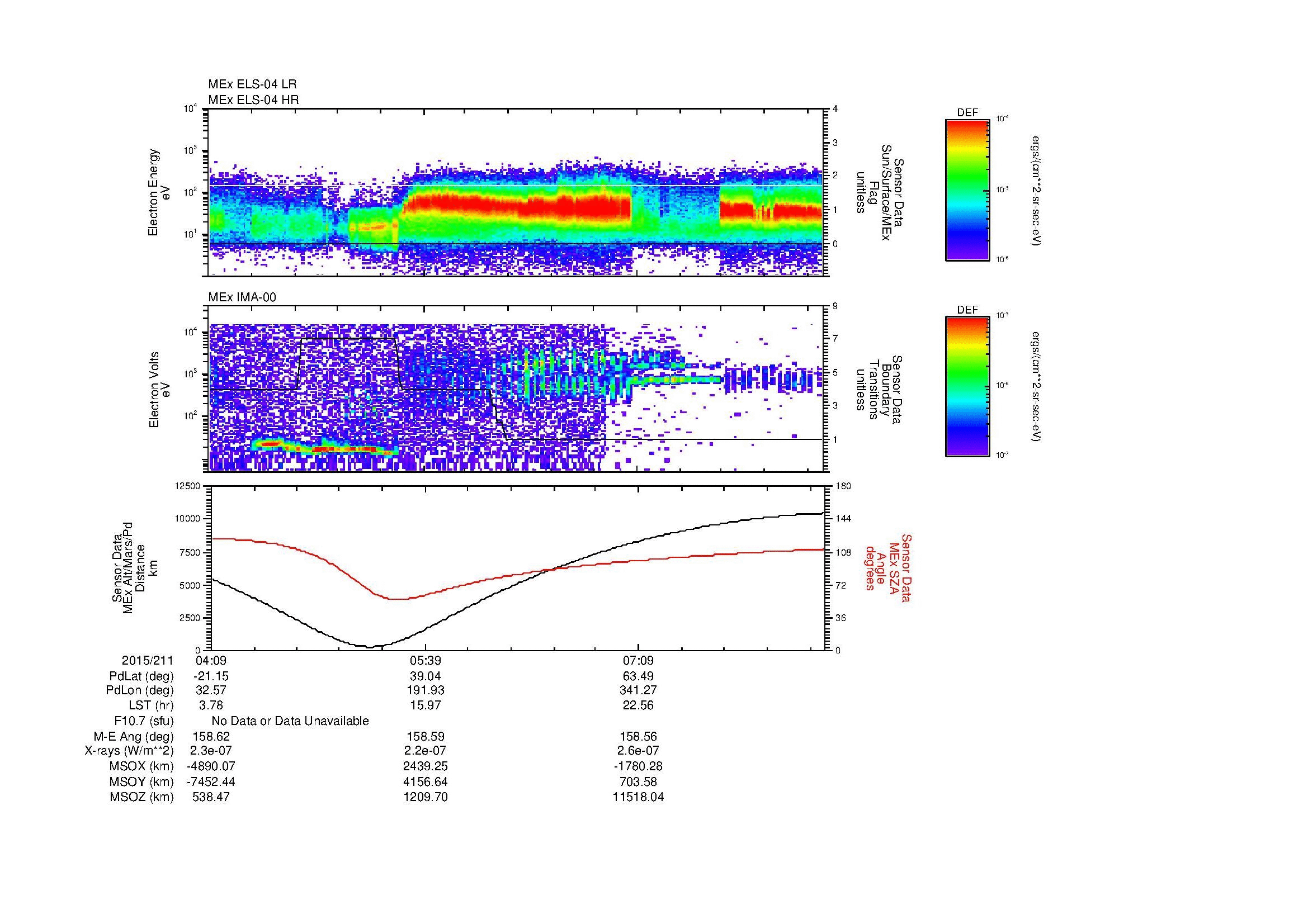This screenshot has height=924, width=1308.
Task: Select the 'MEx ELS-04 HR' title
Action: pyautogui.click(x=253, y=99)
